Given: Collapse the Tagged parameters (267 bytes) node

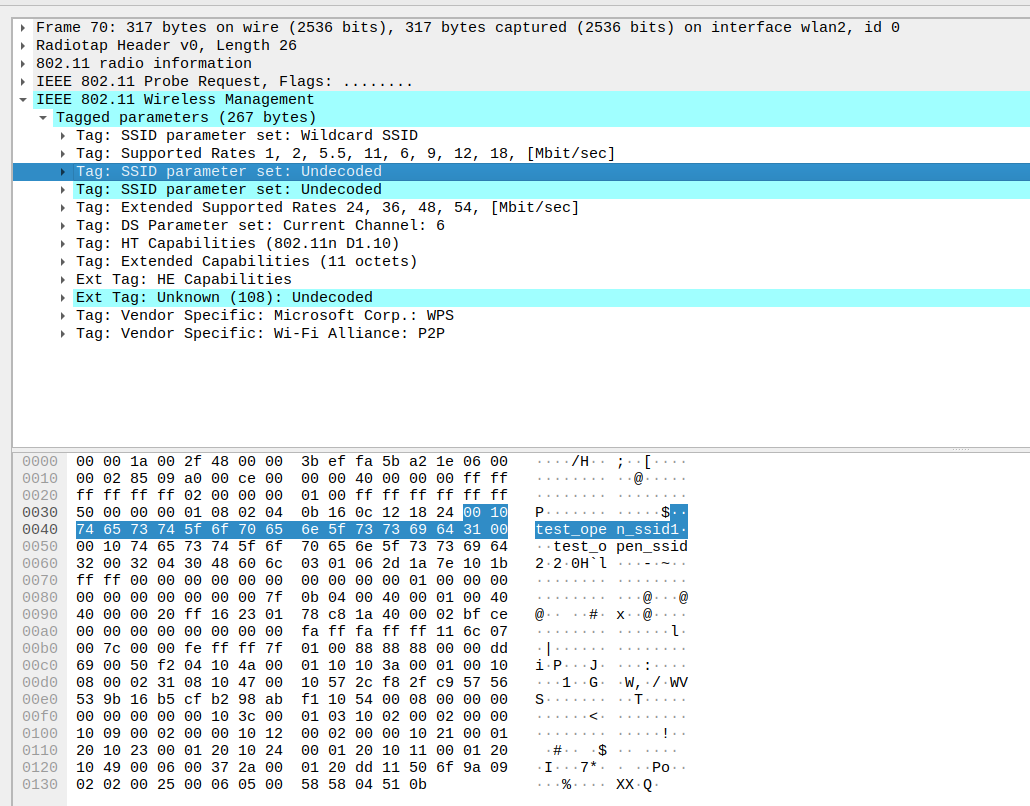Looking at the screenshot, I should [x=43, y=118].
